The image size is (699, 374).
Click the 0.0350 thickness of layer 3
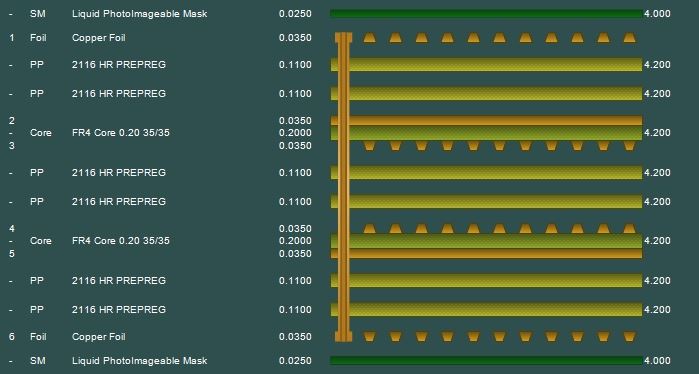[x=295, y=146]
